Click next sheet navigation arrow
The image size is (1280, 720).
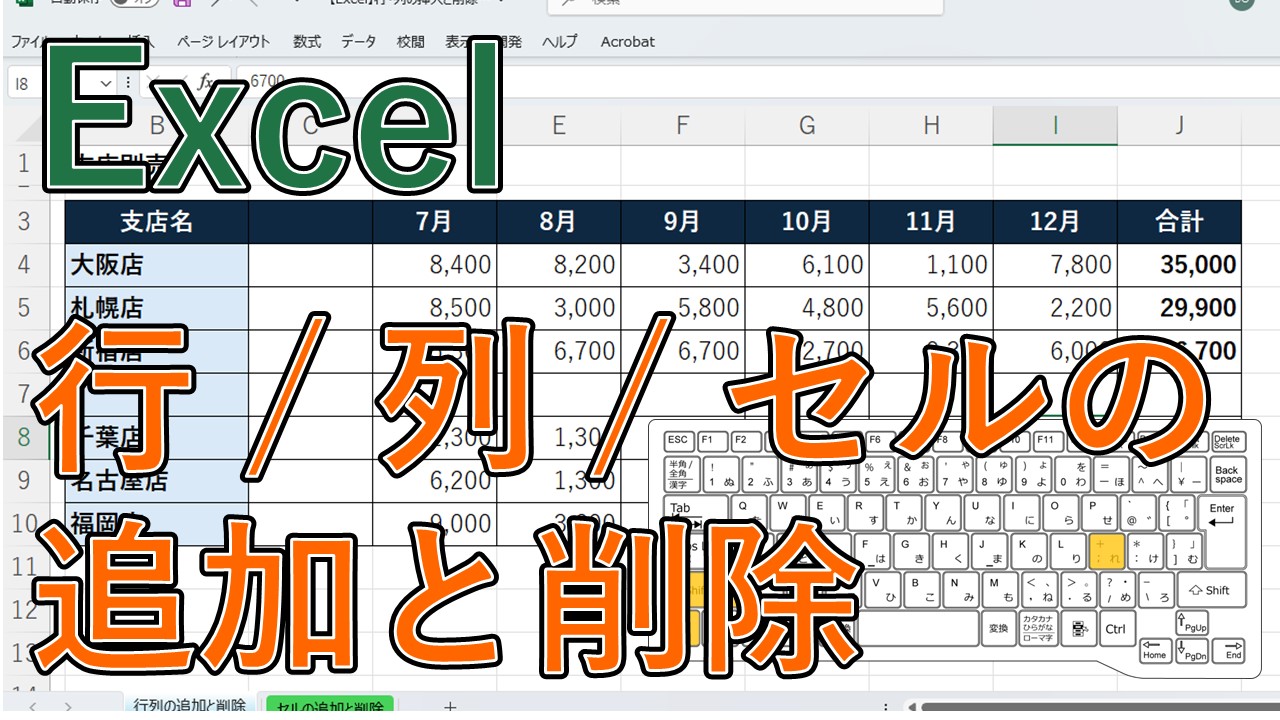click(67, 706)
